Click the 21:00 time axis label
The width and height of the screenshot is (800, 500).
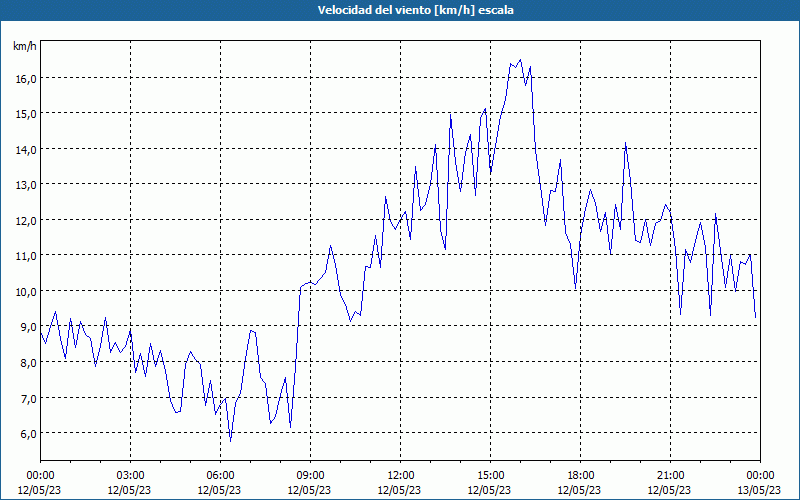(x=670, y=476)
